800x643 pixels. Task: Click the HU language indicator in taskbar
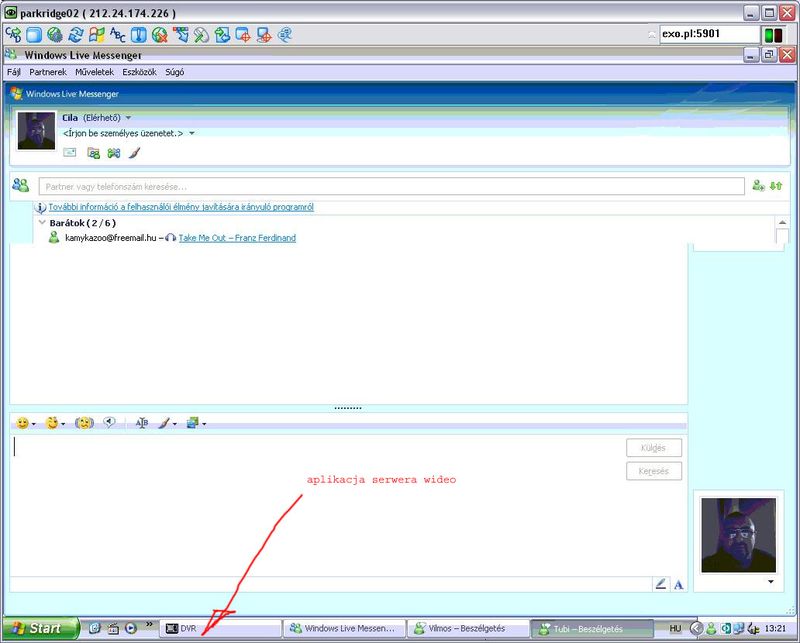pos(675,628)
